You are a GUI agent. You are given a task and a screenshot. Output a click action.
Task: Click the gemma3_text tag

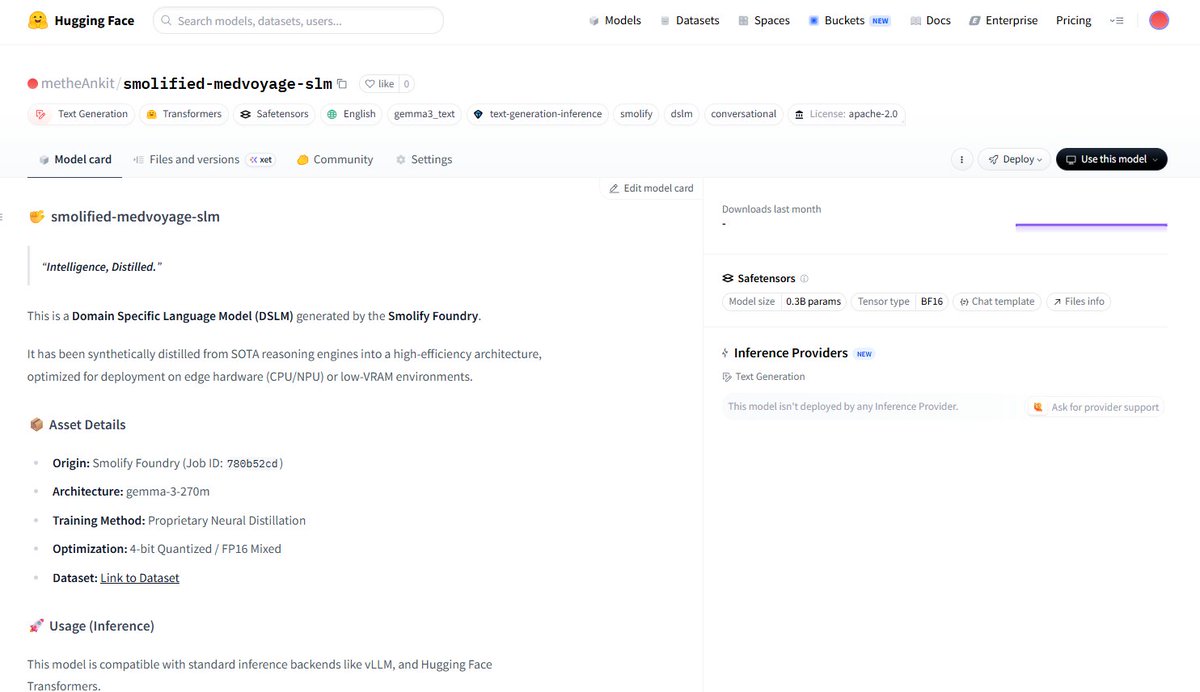pyautogui.click(x=424, y=114)
